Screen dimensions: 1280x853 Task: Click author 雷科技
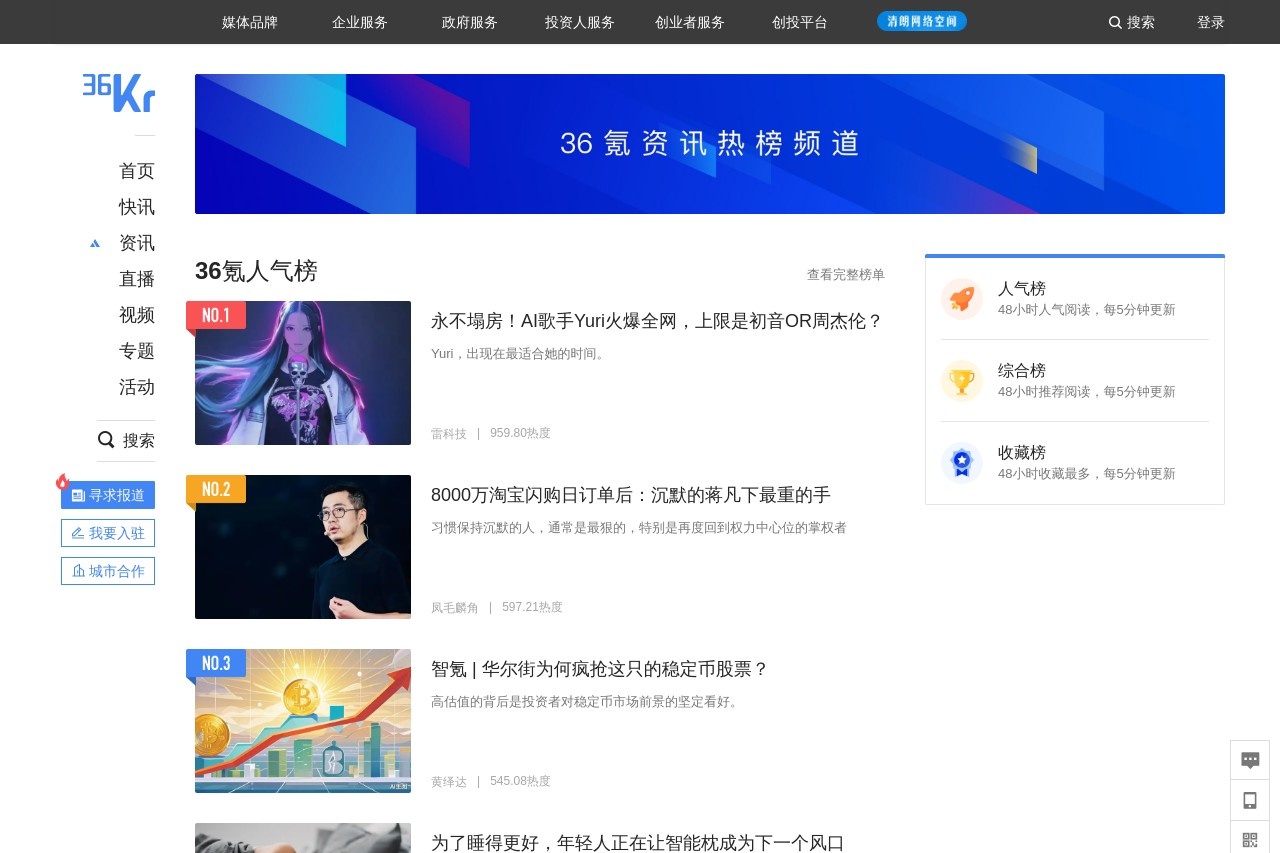pos(449,433)
